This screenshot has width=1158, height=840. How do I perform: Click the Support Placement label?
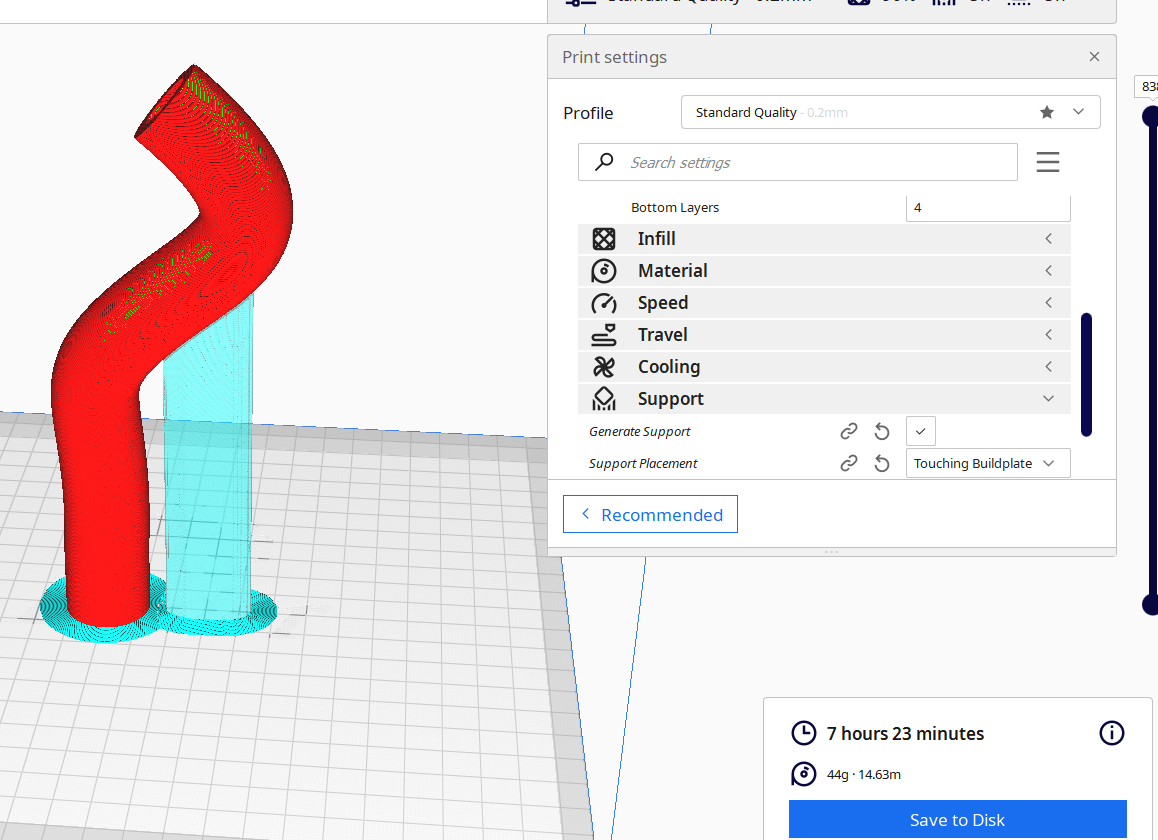coord(643,463)
